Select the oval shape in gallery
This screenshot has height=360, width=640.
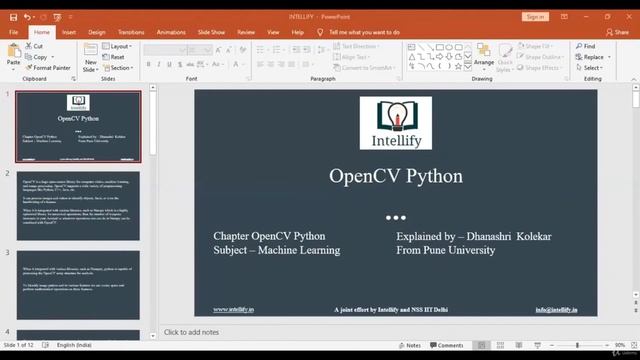[x=449, y=47]
